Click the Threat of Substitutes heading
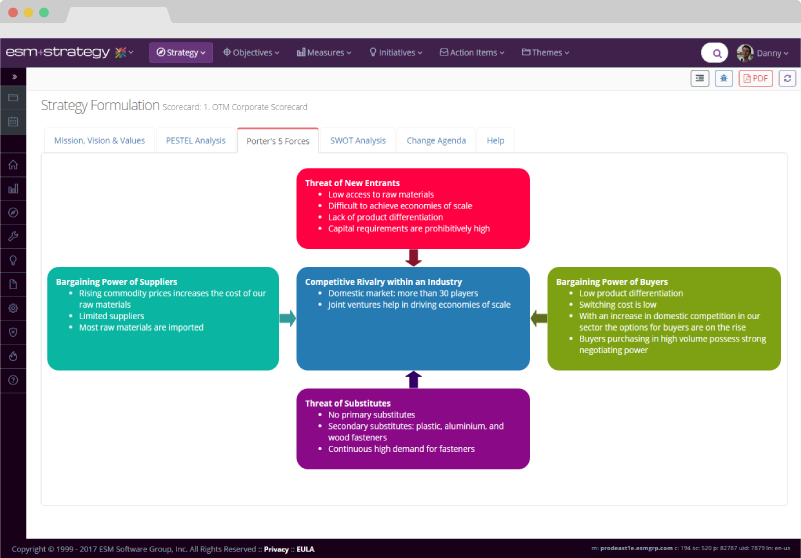The image size is (801, 558). pyautogui.click(x=348, y=404)
